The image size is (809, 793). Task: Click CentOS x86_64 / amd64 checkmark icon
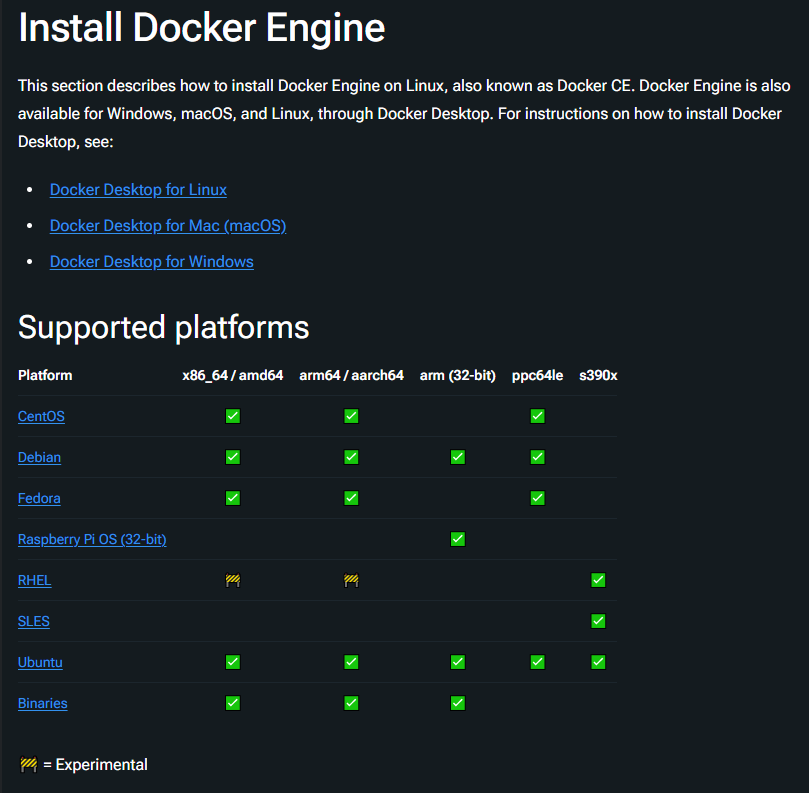coord(233,416)
